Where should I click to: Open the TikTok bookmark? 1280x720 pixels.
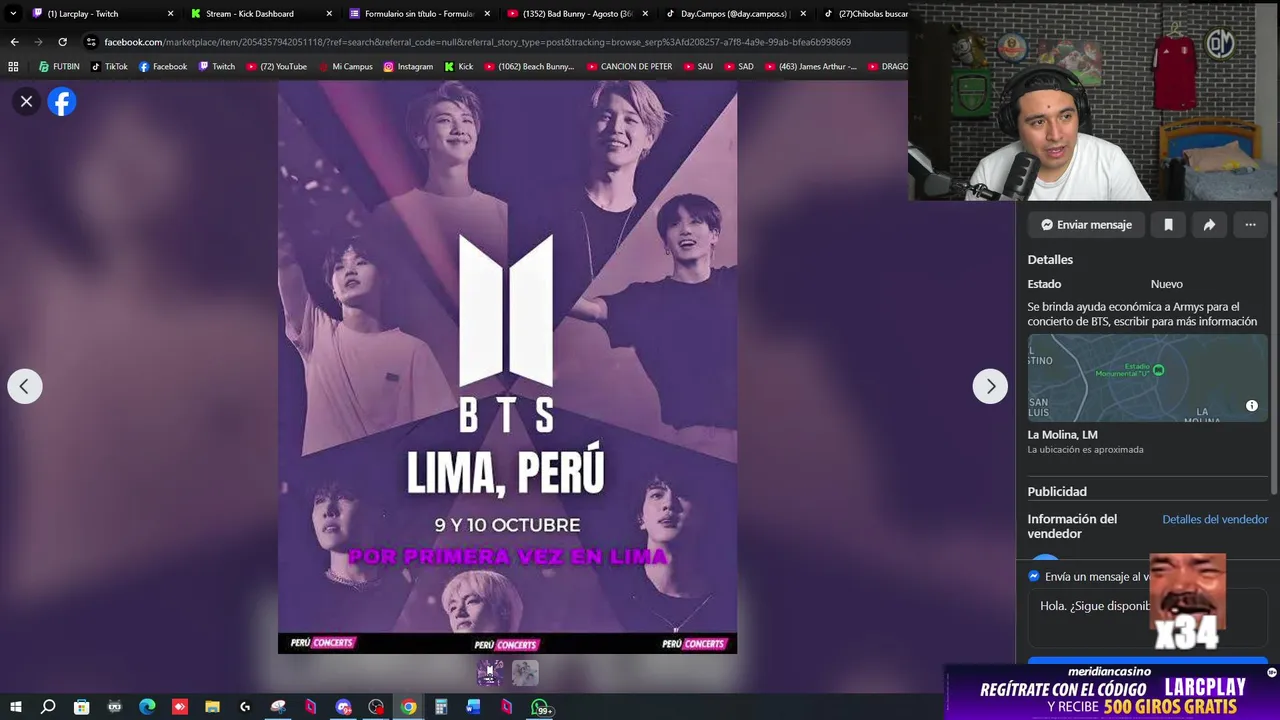pyautogui.click(x=109, y=66)
